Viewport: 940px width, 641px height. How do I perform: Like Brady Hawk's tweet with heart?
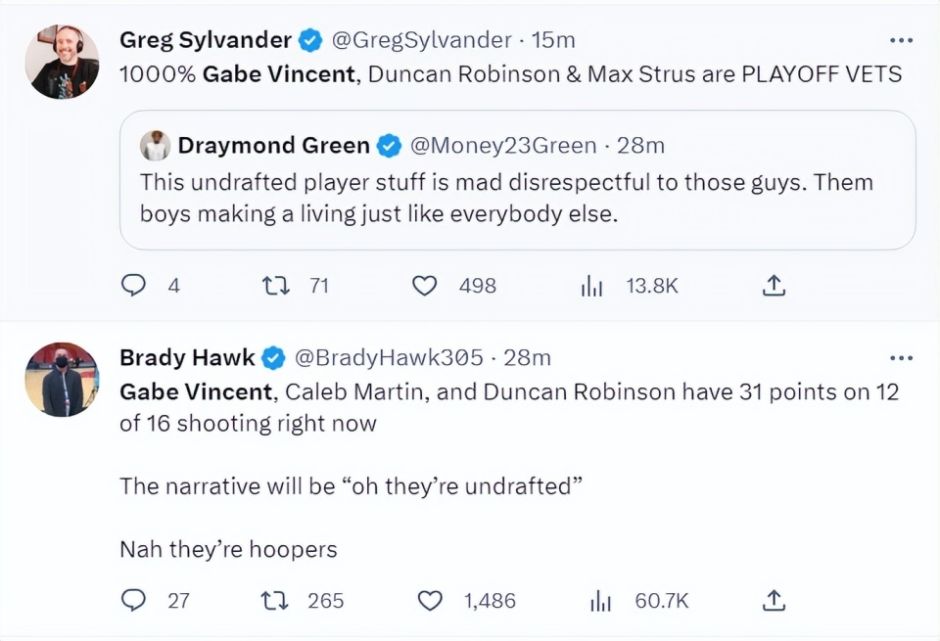tap(429, 600)
